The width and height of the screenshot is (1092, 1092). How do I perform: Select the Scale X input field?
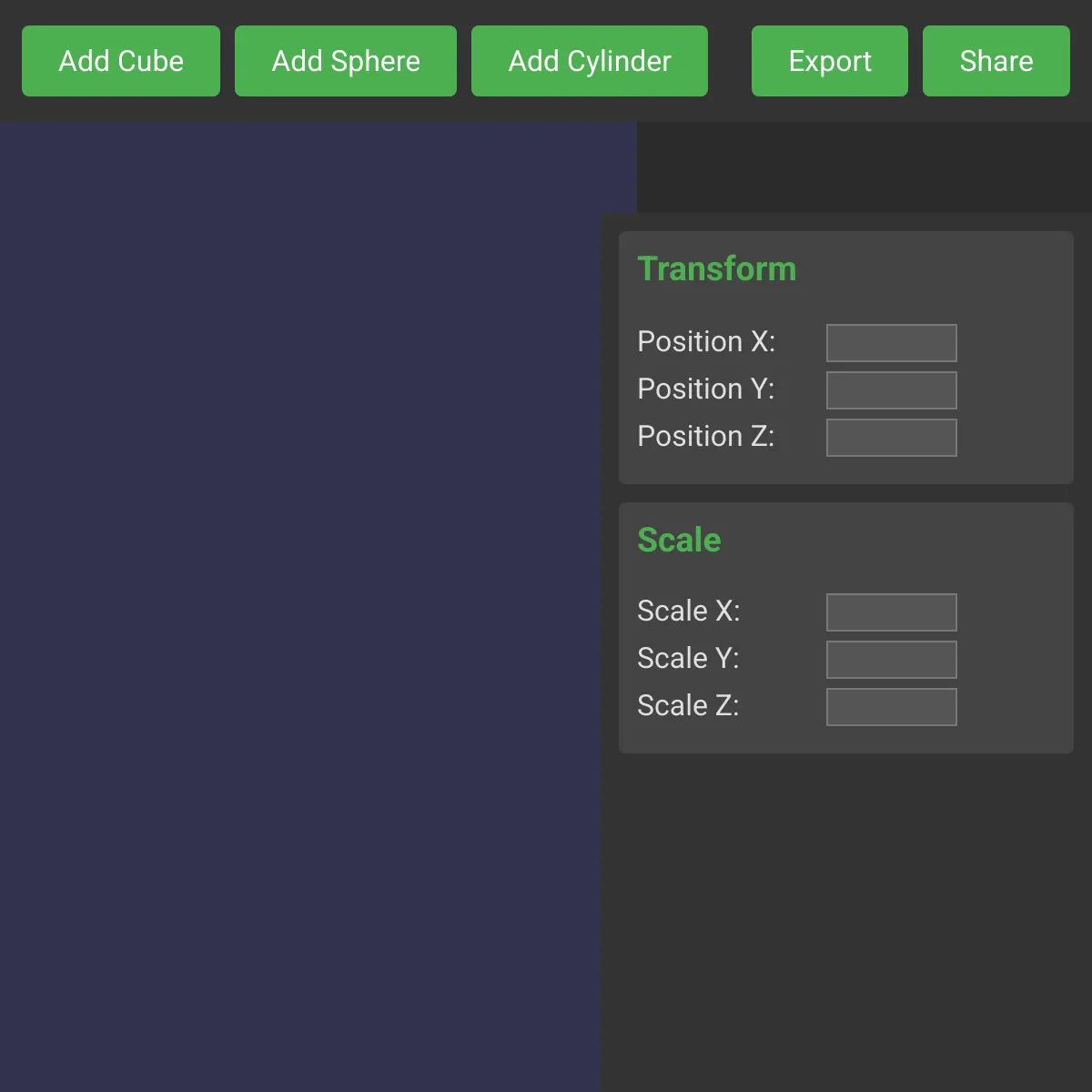tap(892, 612)
